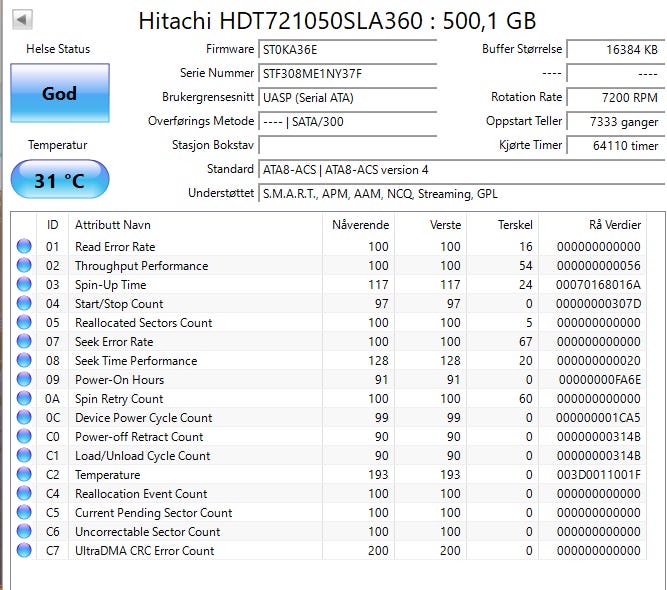Click the Overførings Metode field SATA/300
Image resolution: width=667 pixels, height=590 pixels.
[x=348, y=121]
